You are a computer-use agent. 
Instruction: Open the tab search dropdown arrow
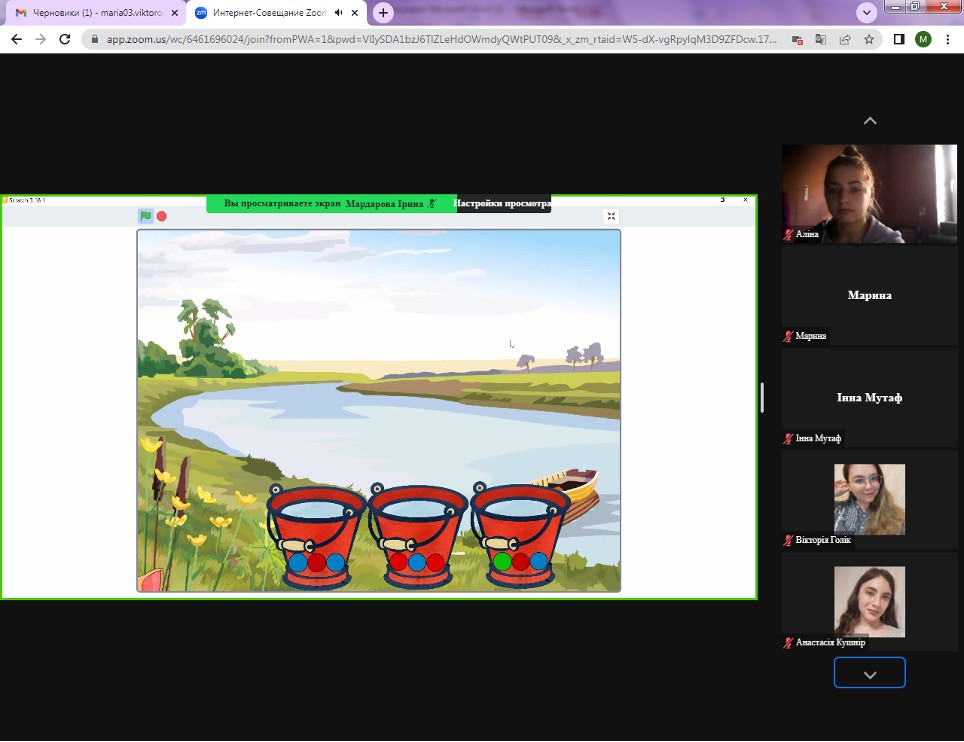[x=867, y=12]
